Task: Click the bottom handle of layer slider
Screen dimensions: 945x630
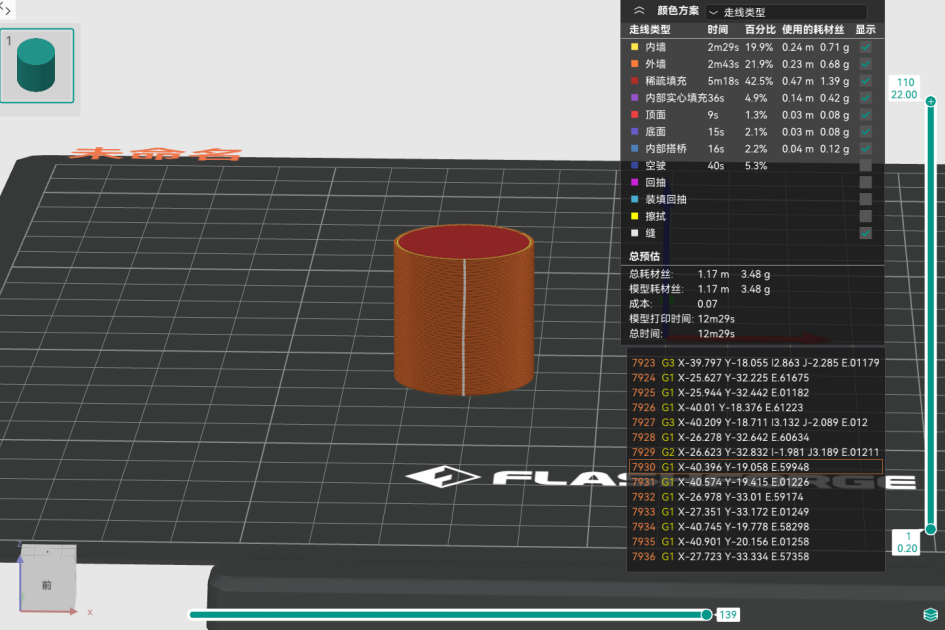Action: coord(930,529)
